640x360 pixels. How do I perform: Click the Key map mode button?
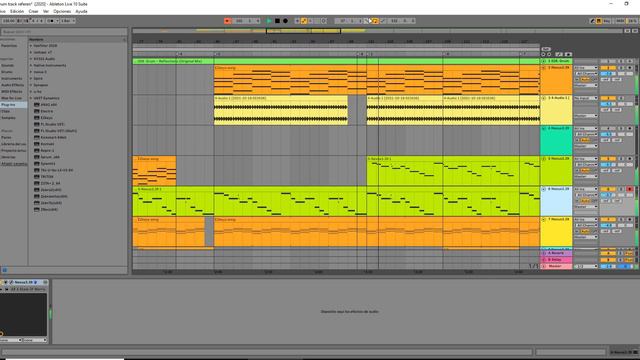click(x=607, y=20)
